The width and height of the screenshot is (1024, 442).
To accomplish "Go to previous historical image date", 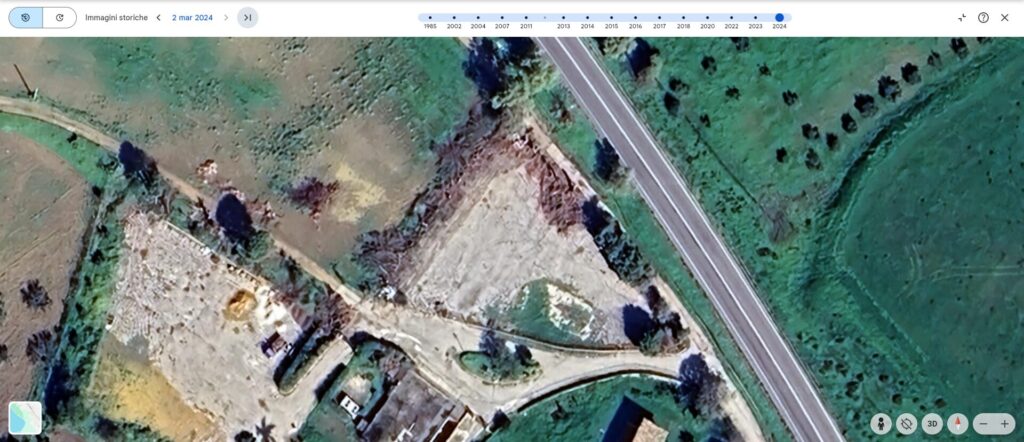I will tap(158, 18).
